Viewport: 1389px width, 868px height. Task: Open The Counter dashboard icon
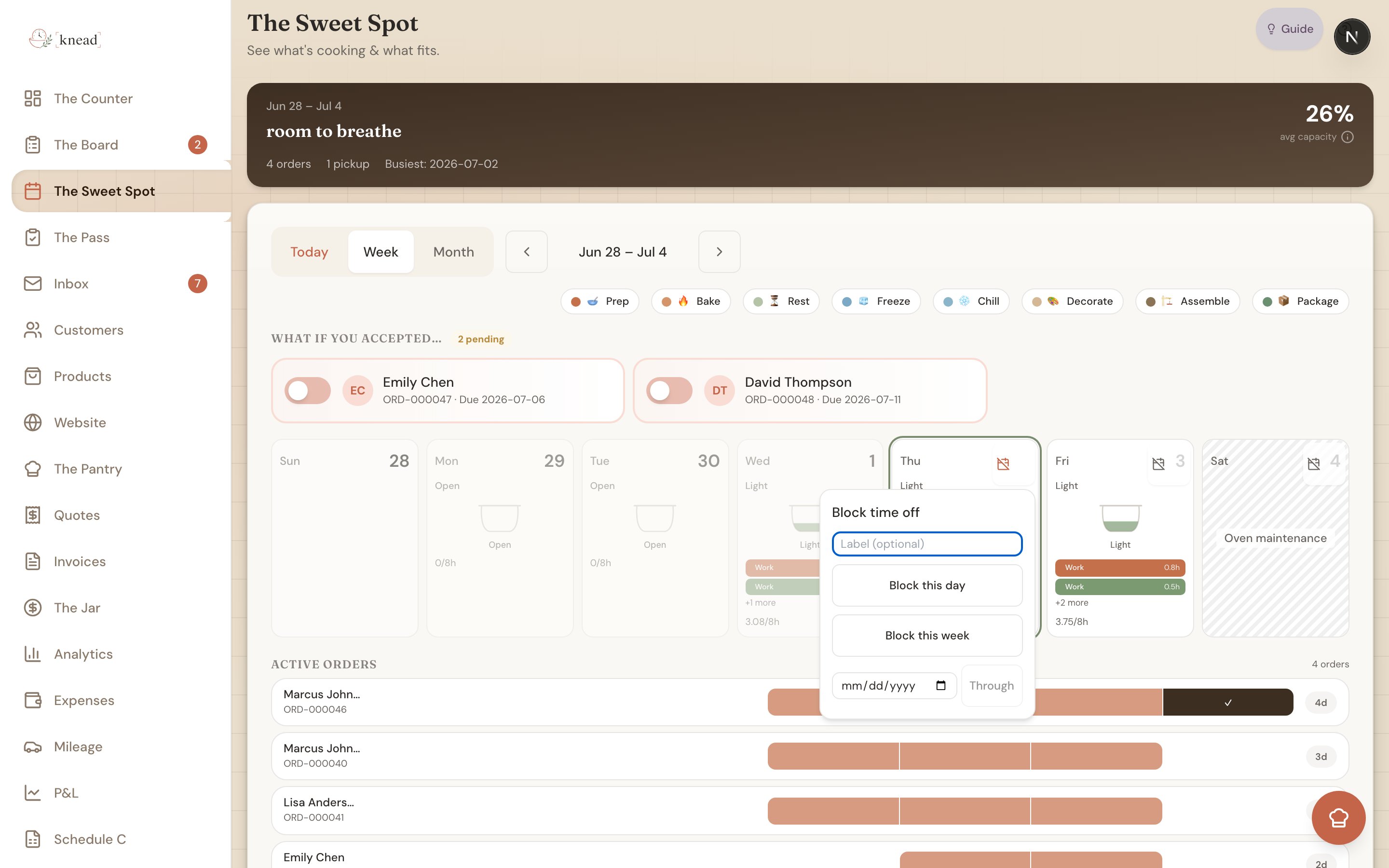[x=33, y=98]
